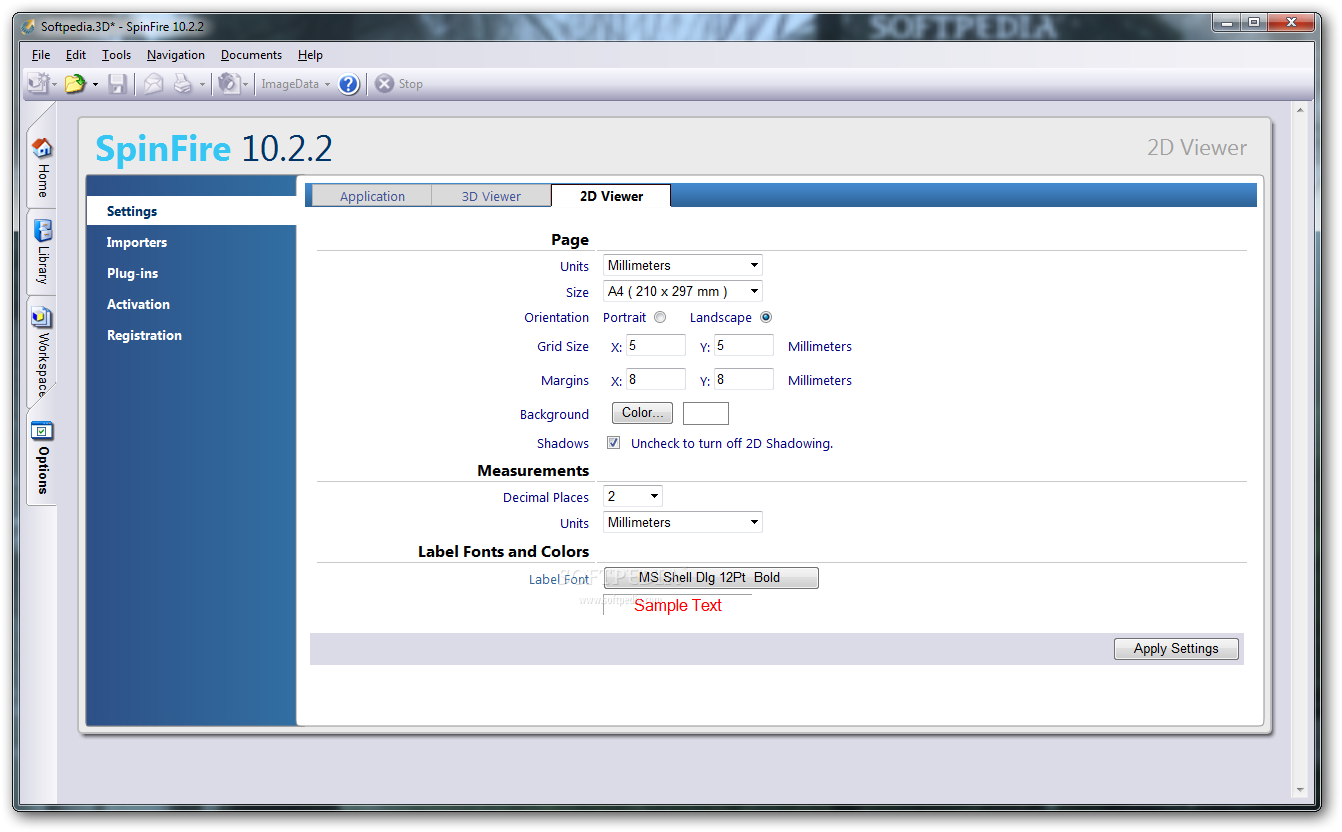Expand the Capture camera dropdown arrow

[246, 85]
